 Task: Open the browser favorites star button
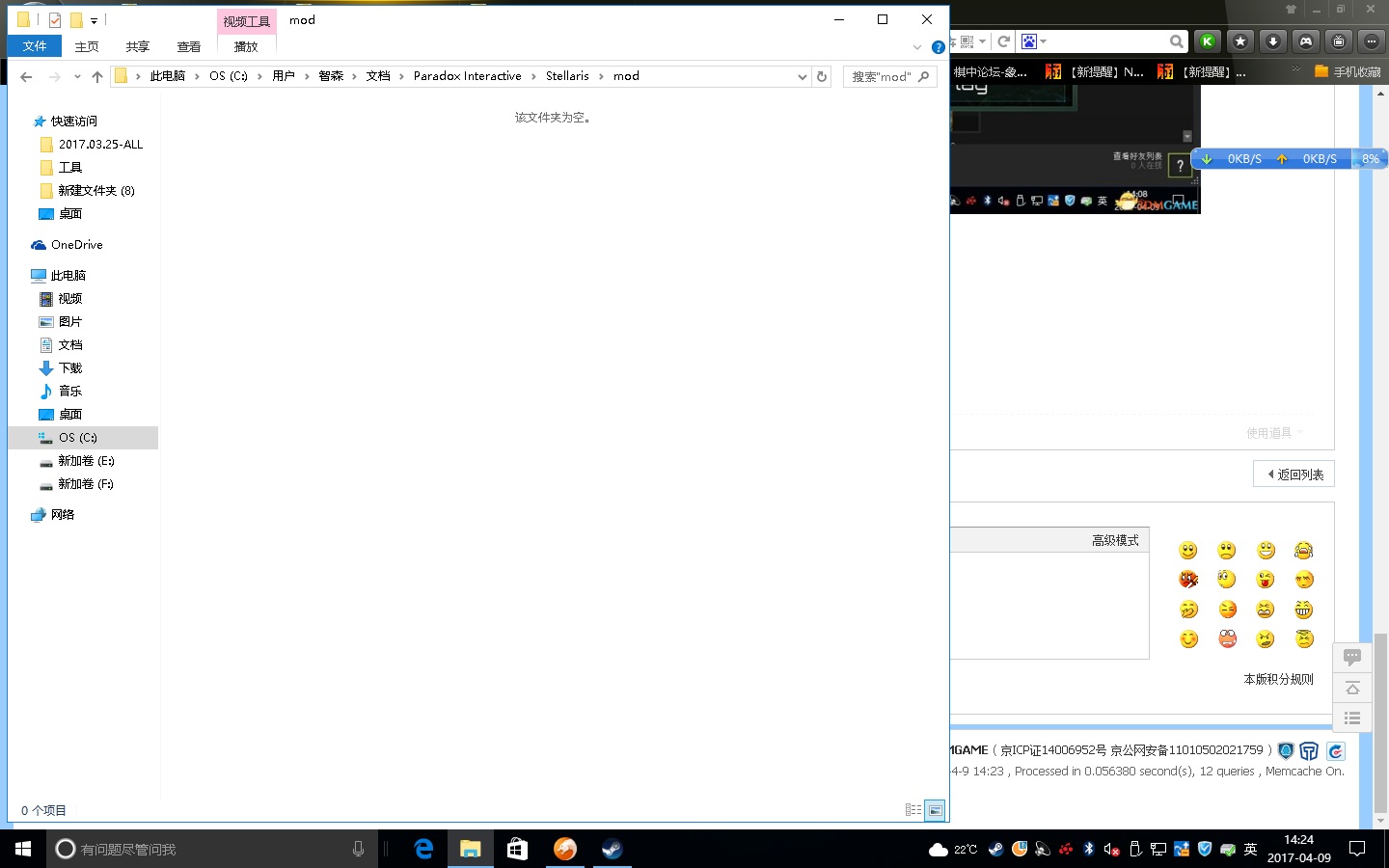coord(1240,41)
